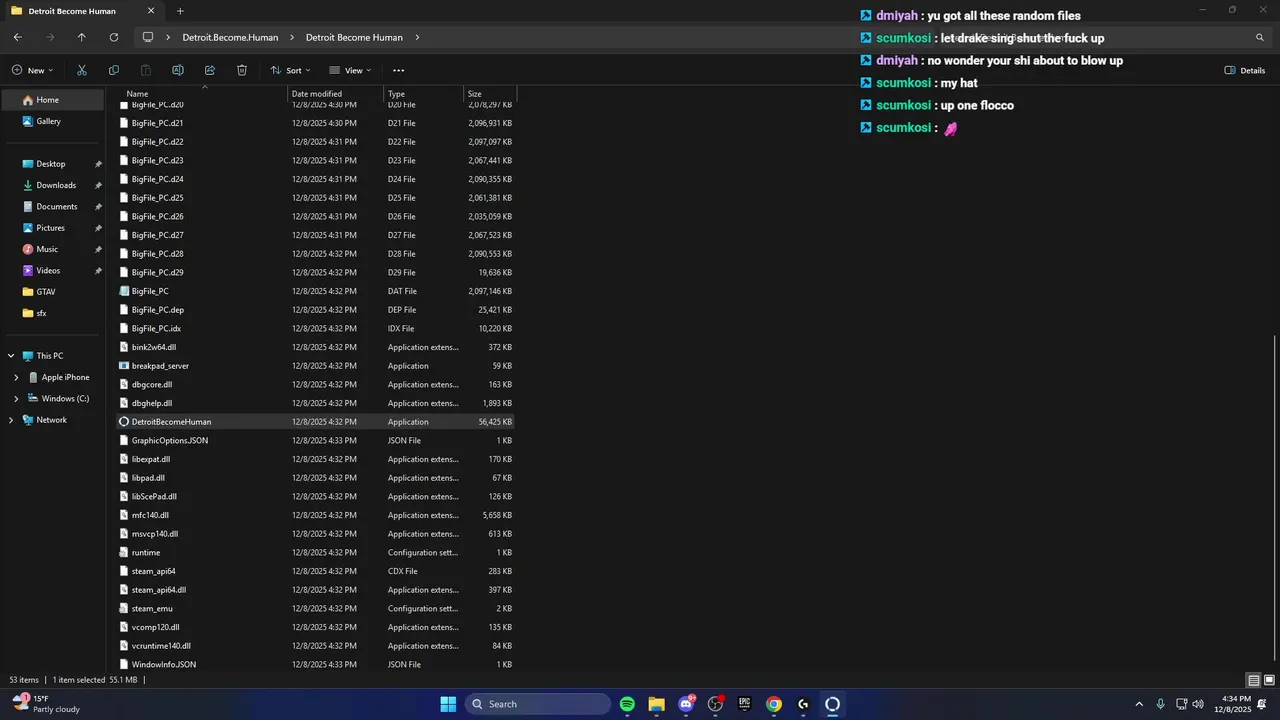Screen dimensions: 1280x720
Task: Open the See more options ellipsis
Action: [398, 70]
